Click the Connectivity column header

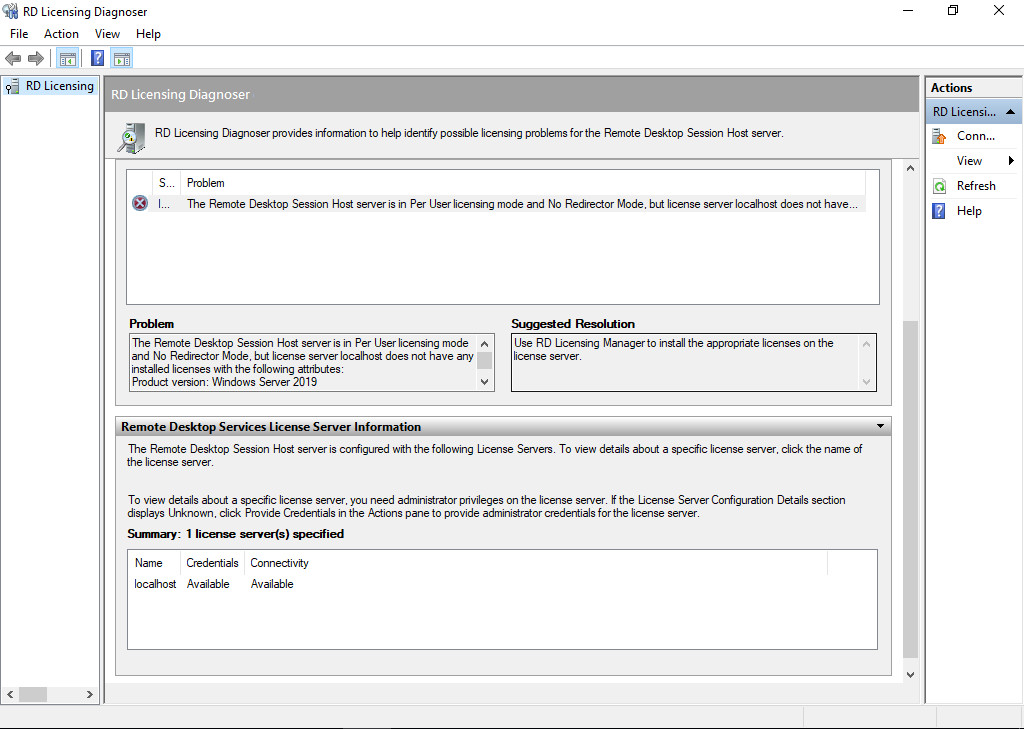pos(279,563)
